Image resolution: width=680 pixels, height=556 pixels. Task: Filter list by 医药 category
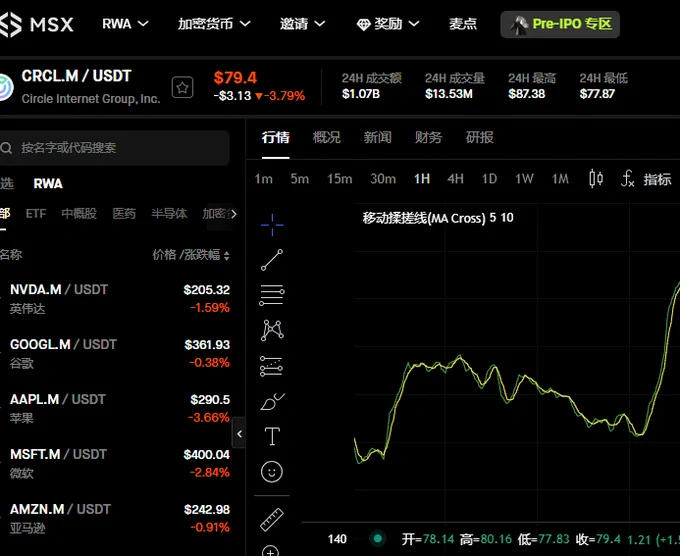[x=124, y=213]
